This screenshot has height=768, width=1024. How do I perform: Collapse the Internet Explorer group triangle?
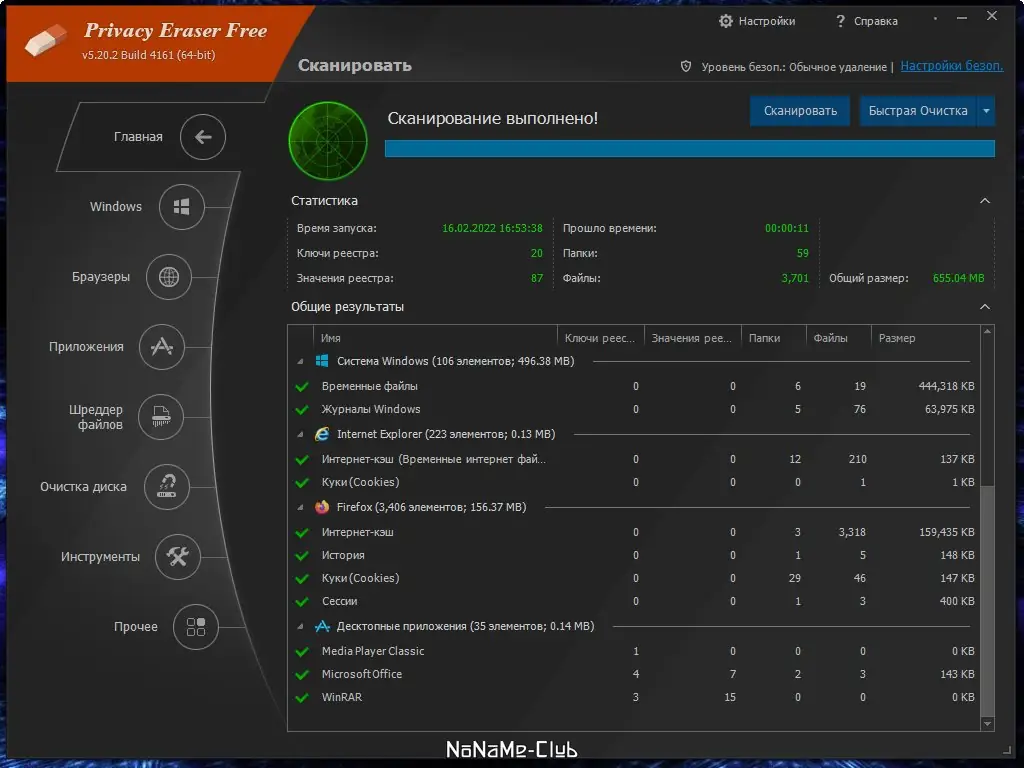click(300, 434)
